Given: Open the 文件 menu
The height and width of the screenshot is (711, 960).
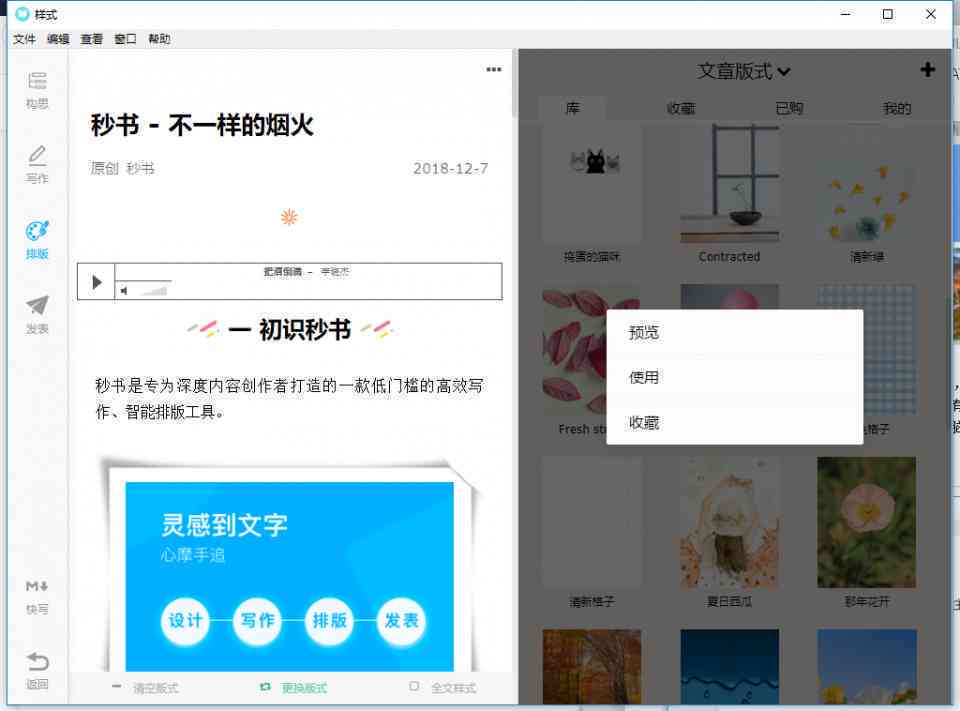Looking at the screenshot, I should tap(24, 39).
